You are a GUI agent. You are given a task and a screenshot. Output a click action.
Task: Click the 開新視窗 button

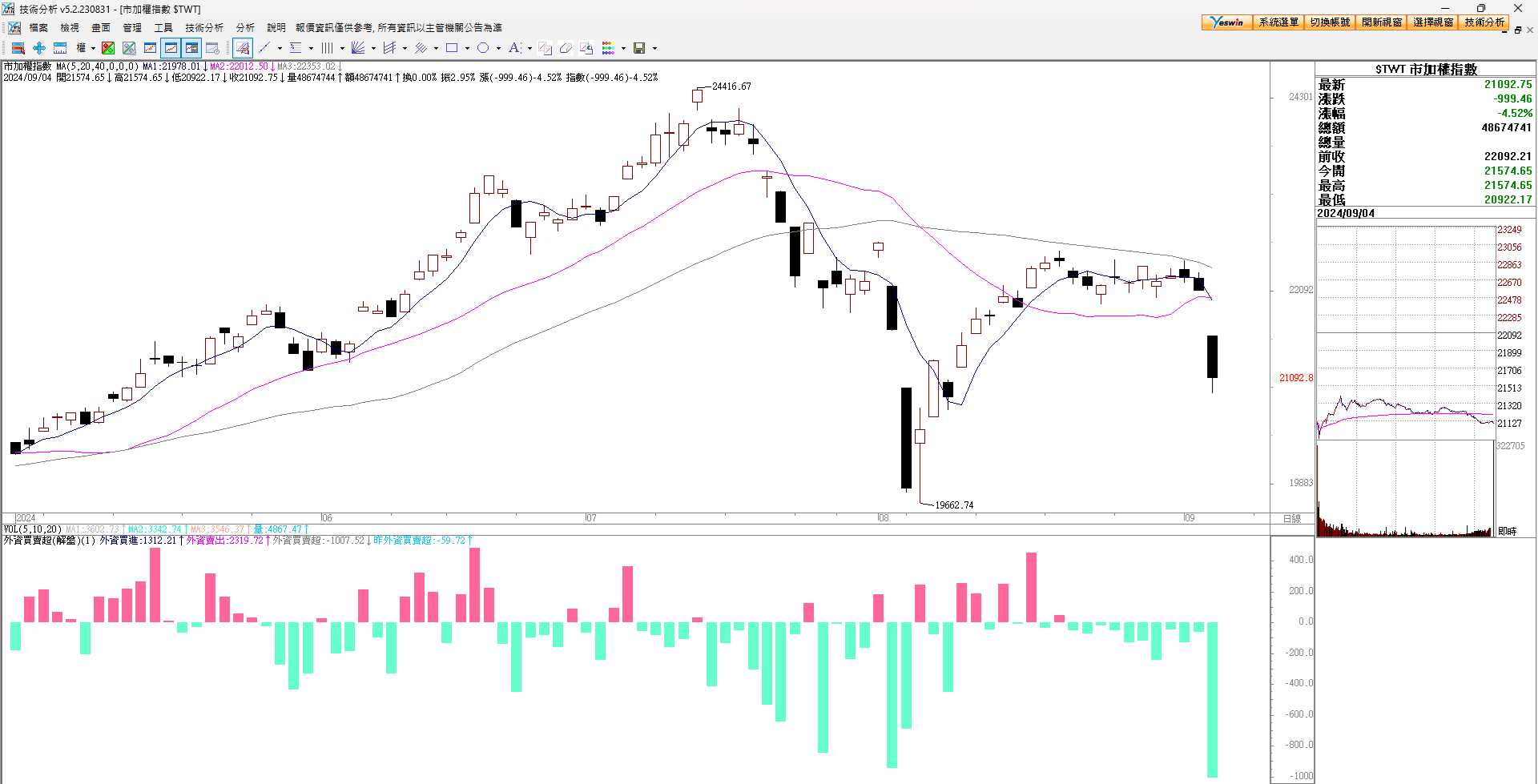1382,22
